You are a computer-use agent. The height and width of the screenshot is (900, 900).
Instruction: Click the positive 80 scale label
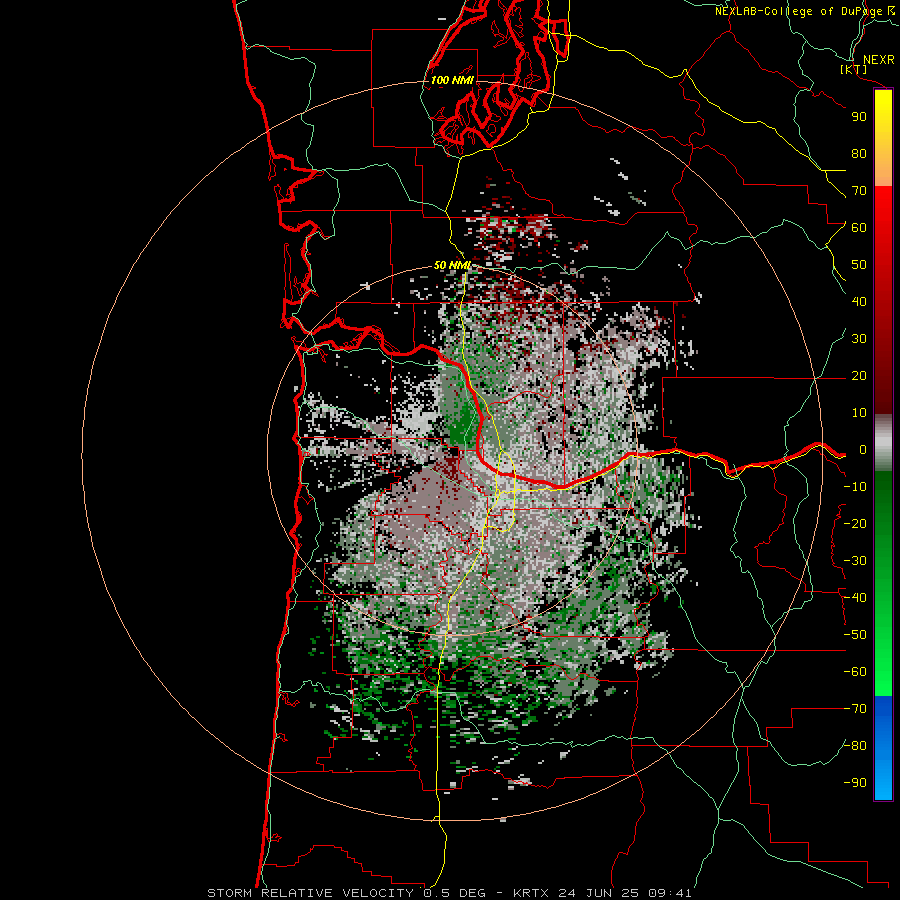point(859,154)
